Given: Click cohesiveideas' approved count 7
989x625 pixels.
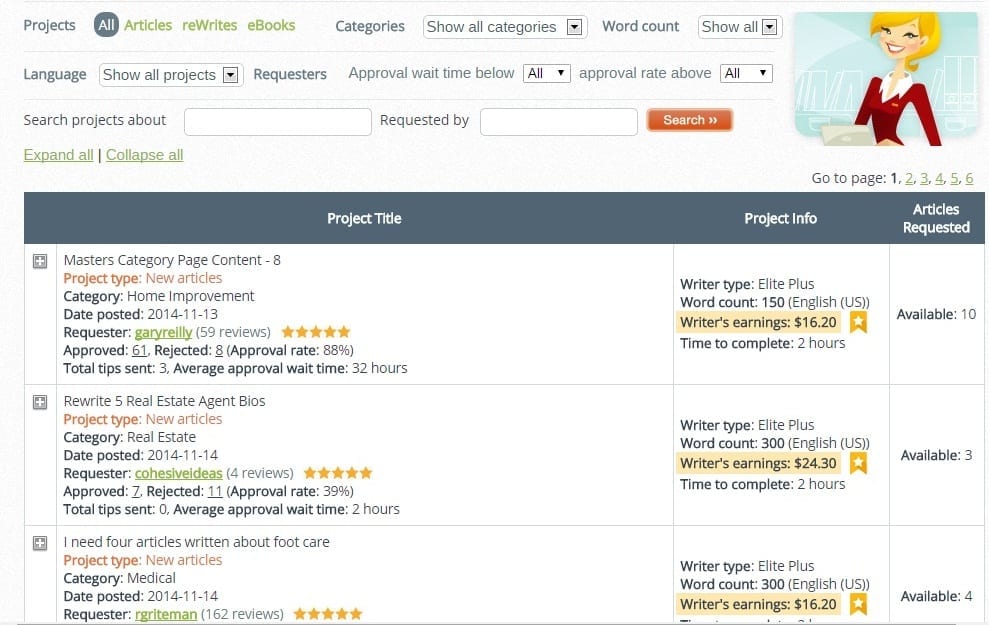Looking at the screenshot, I should [x=136, y=492].
